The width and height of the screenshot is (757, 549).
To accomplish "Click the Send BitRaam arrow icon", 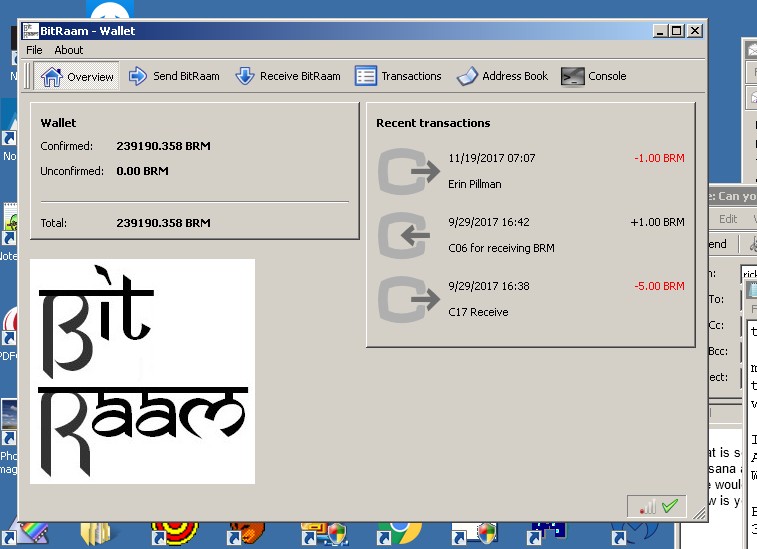I will point(138,76).
